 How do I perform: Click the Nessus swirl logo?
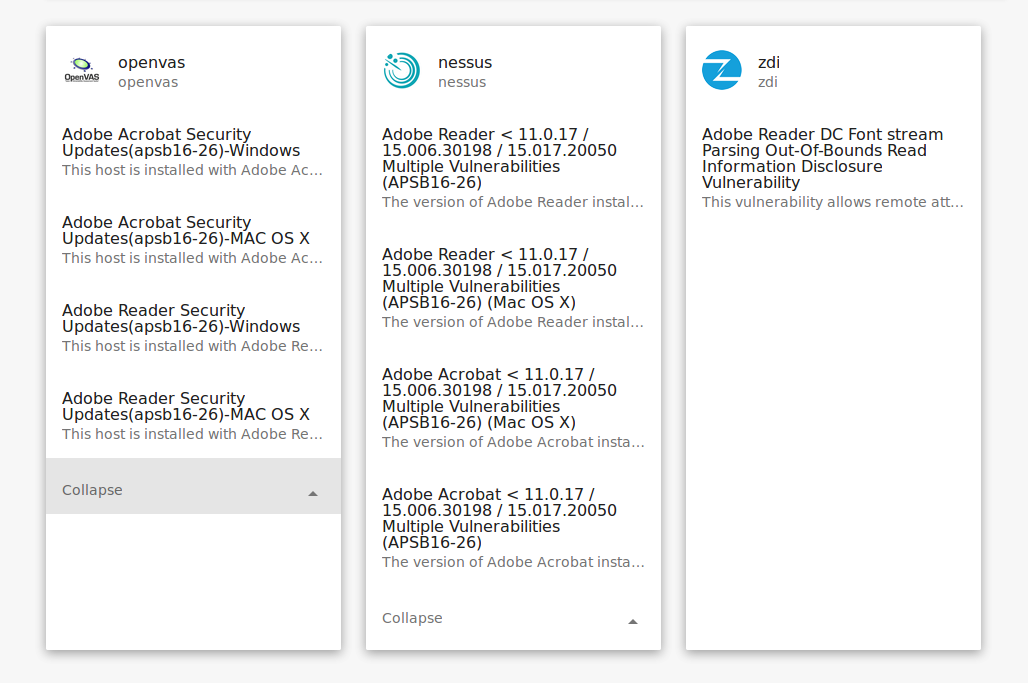(401, 69)
